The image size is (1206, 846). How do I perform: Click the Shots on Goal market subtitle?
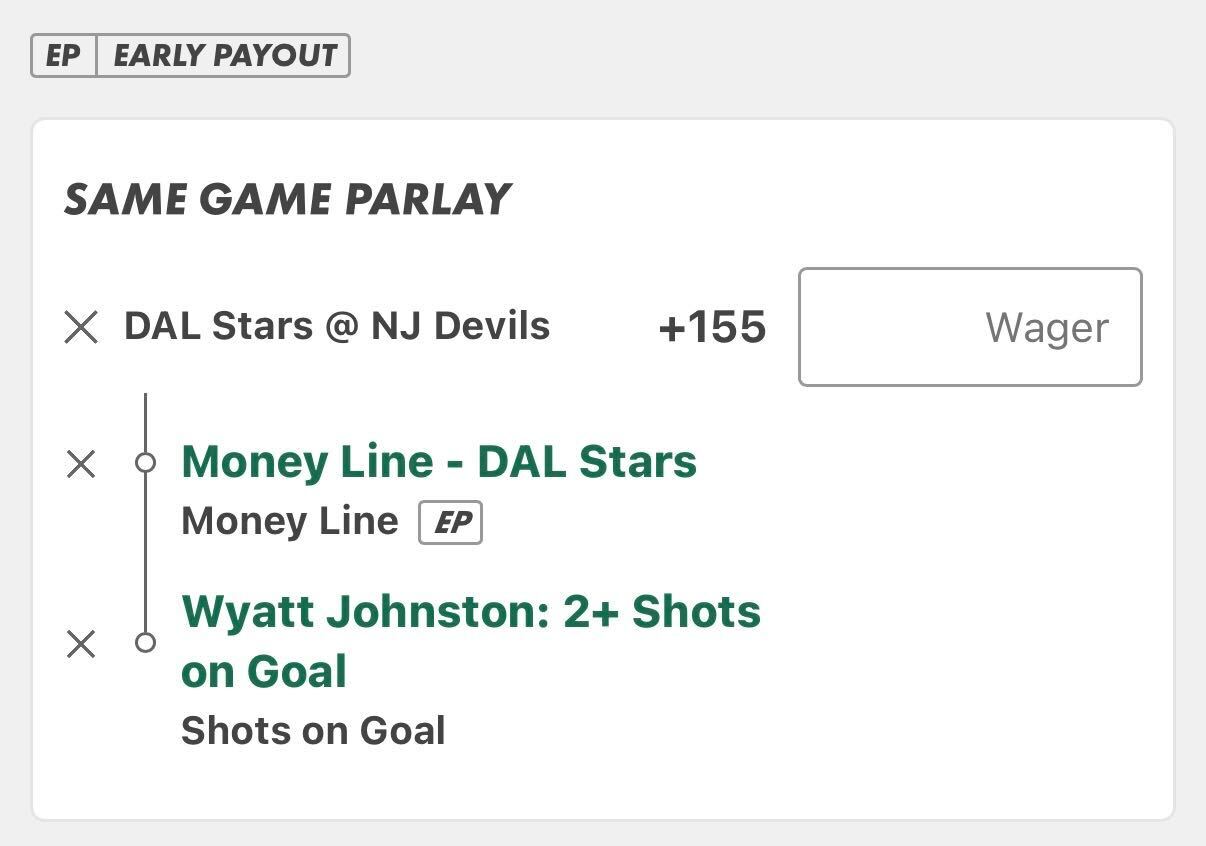pyautogui.click(x=313, y=731)
